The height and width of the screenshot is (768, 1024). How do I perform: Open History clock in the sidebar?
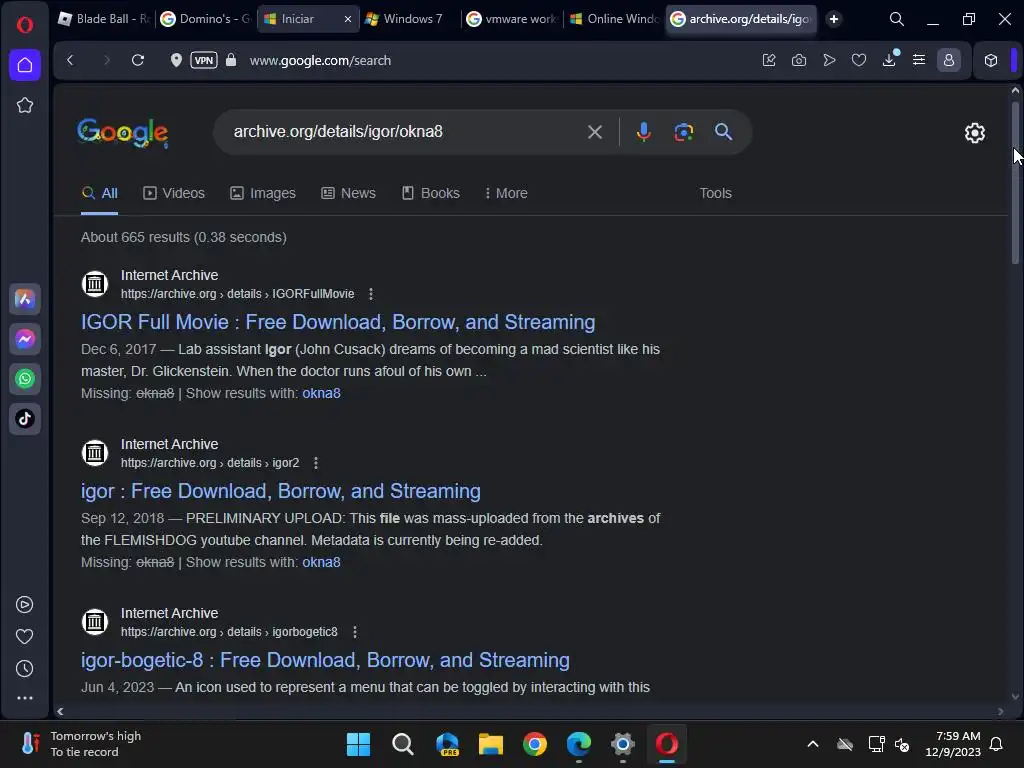tap(25, 669)
